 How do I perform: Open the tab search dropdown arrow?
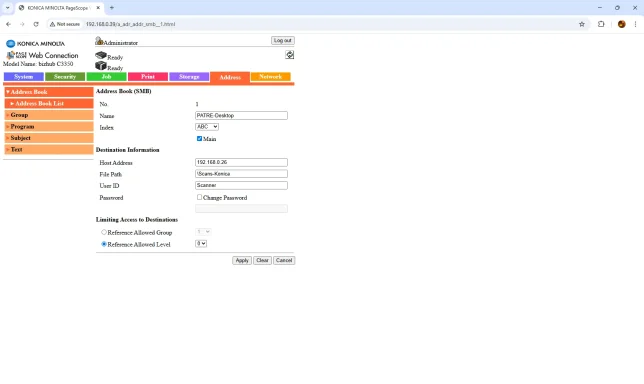click(x=7, y=7)
